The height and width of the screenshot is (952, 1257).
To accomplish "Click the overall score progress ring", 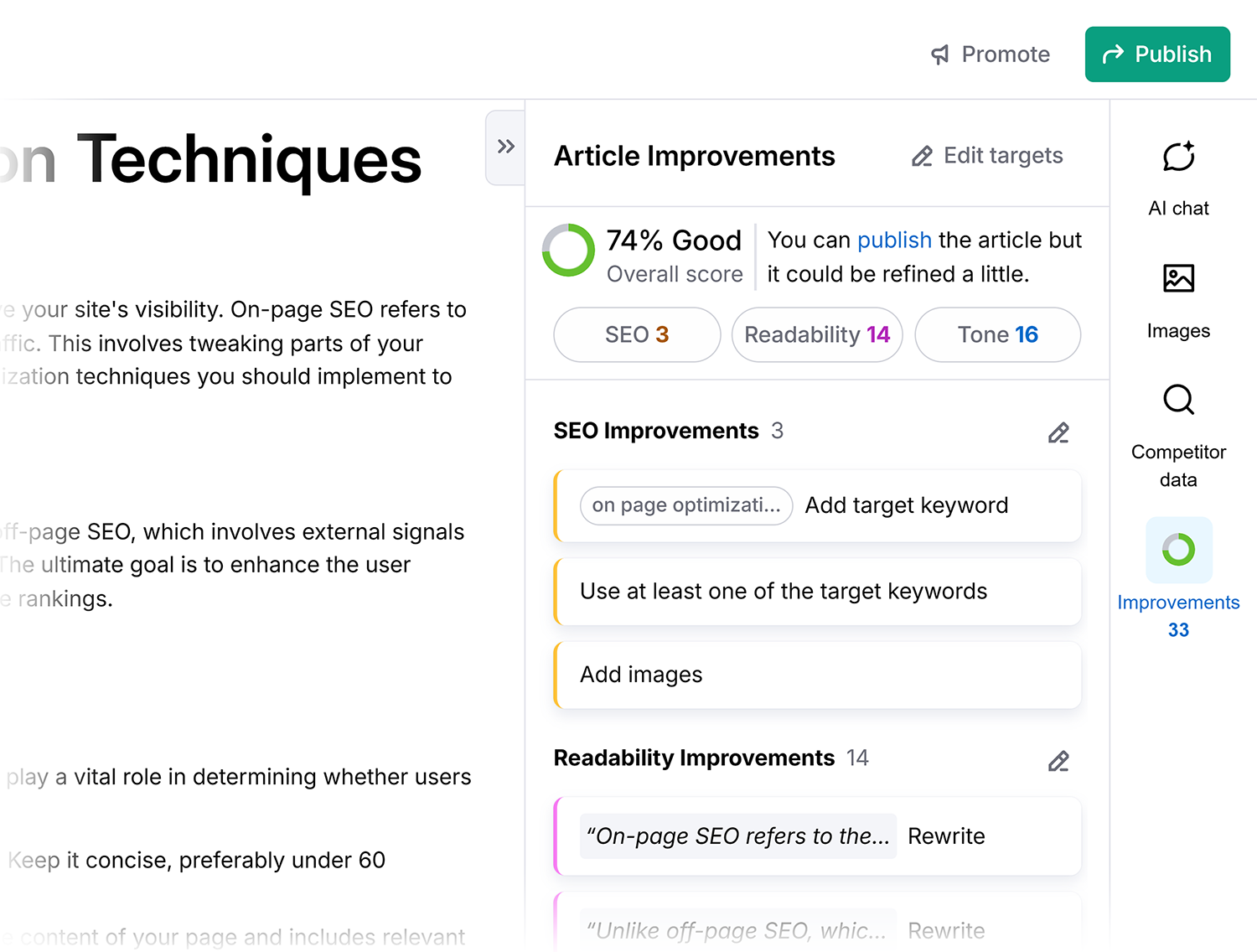I will tap(568, 250).
